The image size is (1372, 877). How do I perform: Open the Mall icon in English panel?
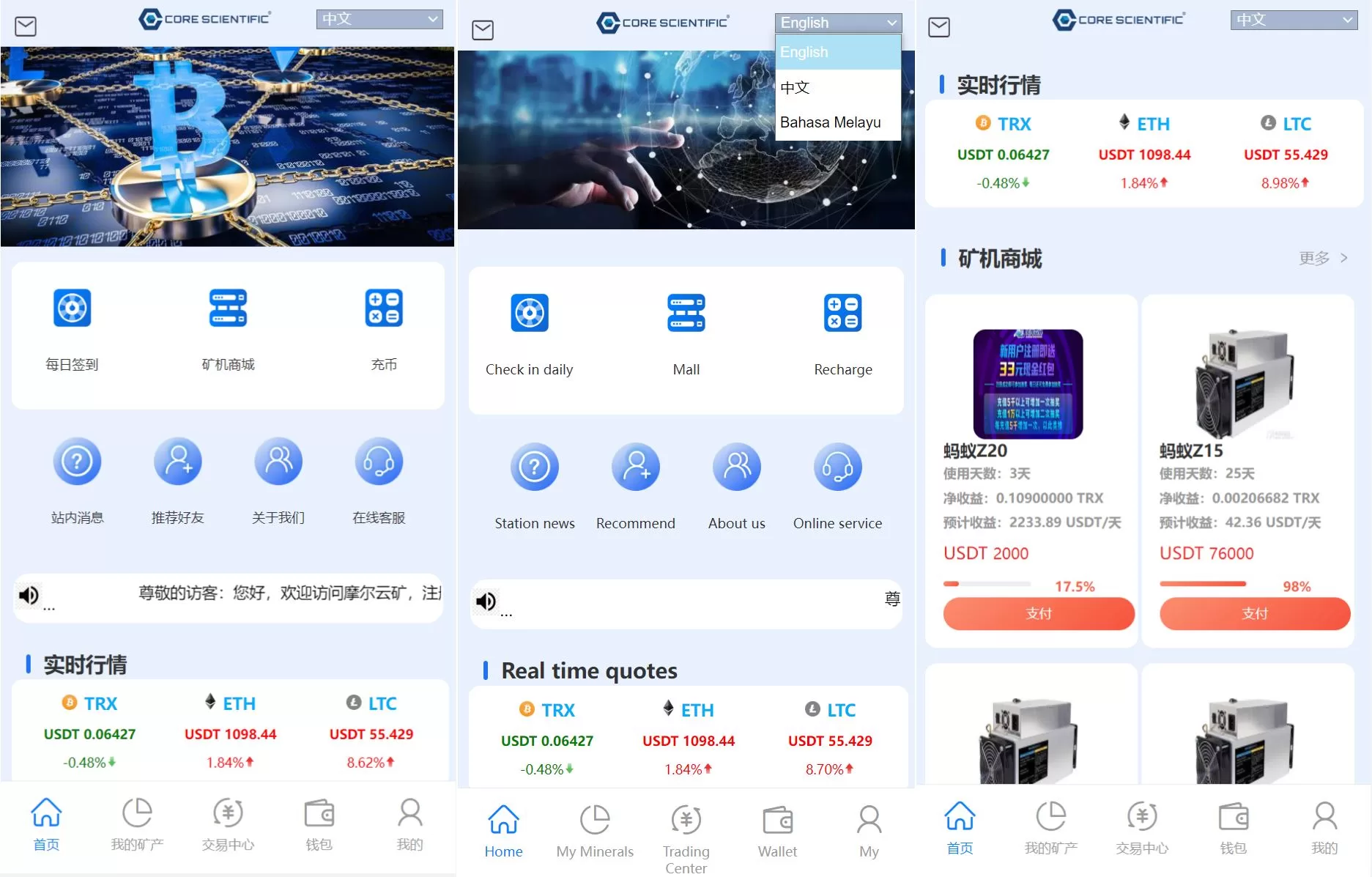pos(686,313)
